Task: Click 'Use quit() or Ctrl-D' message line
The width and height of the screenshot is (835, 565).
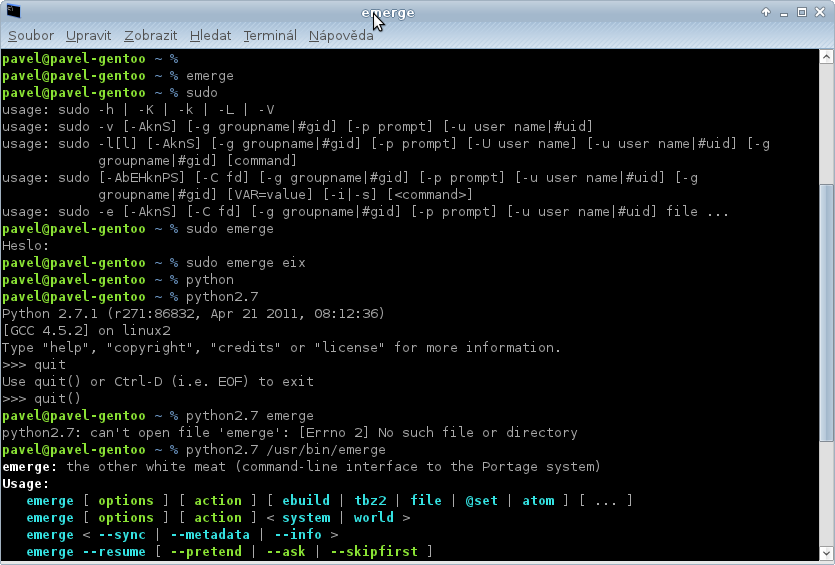Action: point(158,381)
